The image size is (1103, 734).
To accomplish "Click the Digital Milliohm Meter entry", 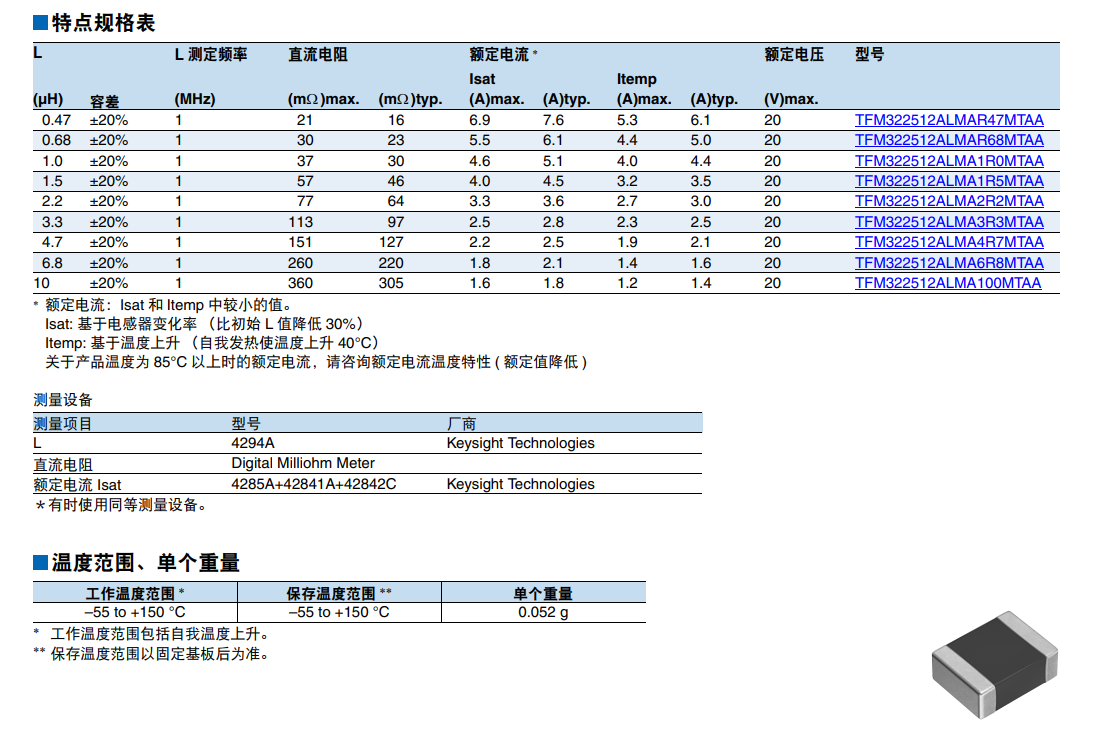I will [x=303, y=463].
